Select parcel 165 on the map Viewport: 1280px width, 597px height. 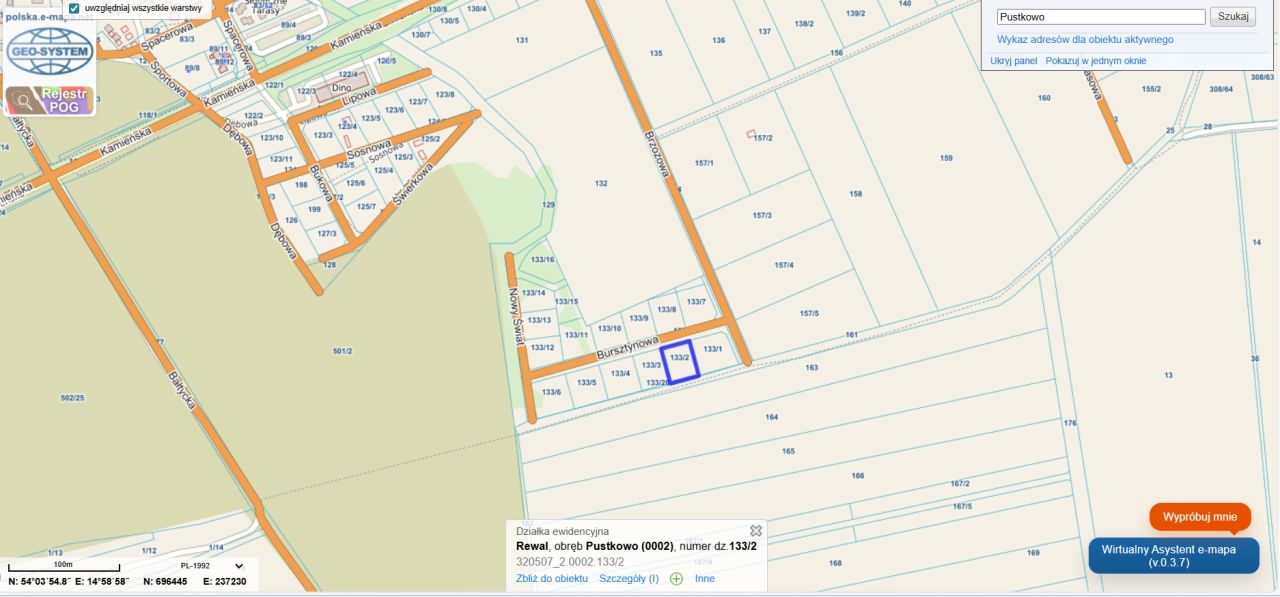[788, 452]
